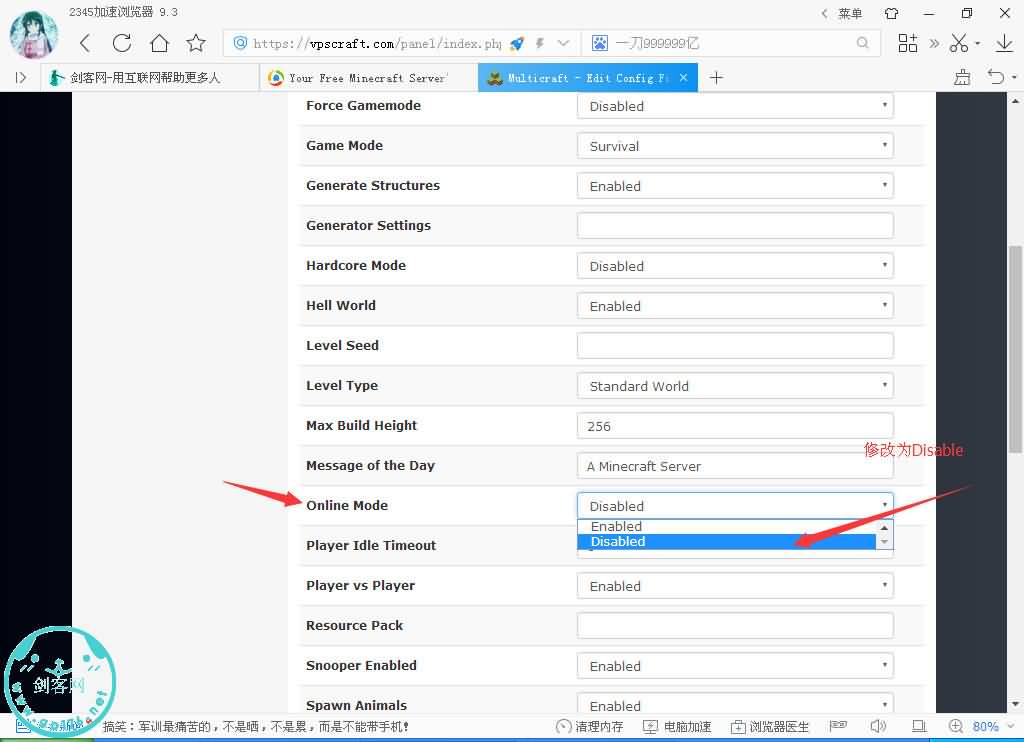Viewport: 1024px width, 742px height.
Task: Open the Level Type Standard World dropdown
Action: pos(735,385)
